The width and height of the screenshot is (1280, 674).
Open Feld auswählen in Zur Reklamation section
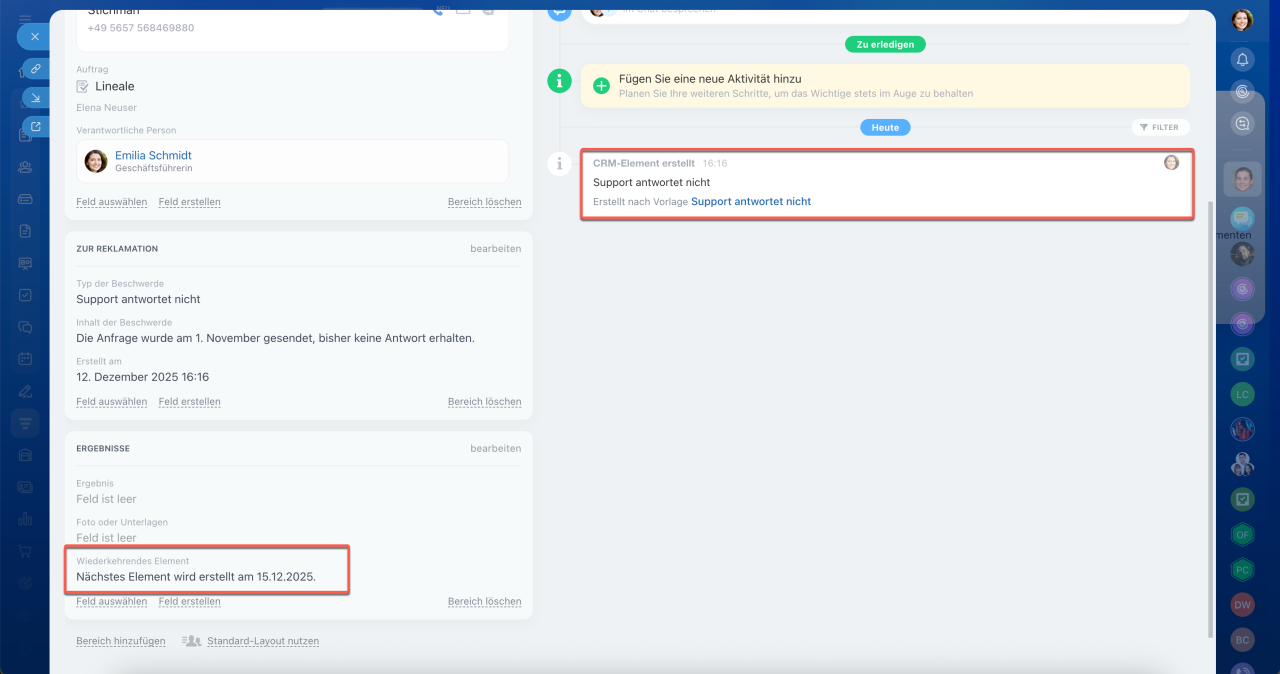(111, 401)
